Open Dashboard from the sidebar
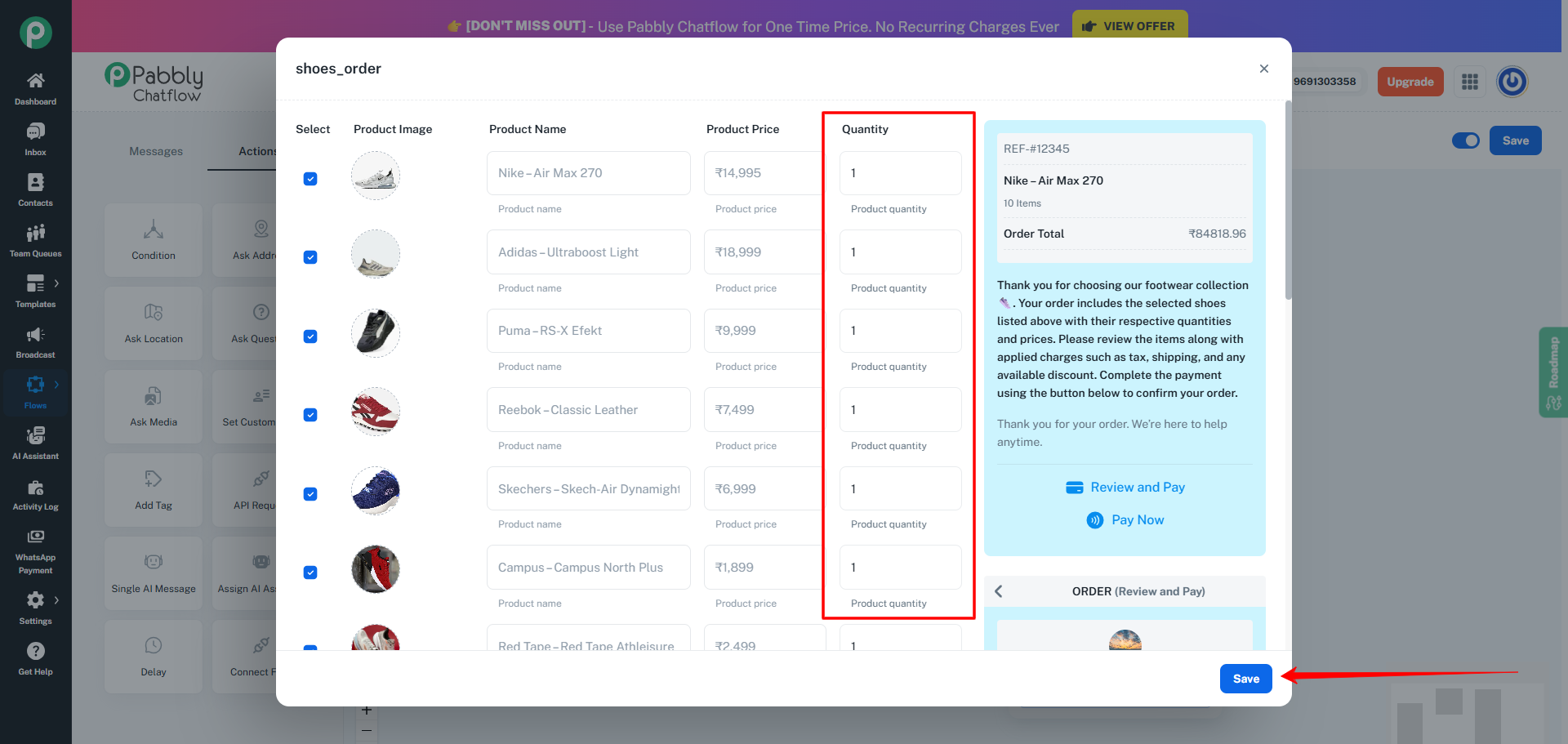The height and width of the screenshot is (744, 1568). pos(35,89)
